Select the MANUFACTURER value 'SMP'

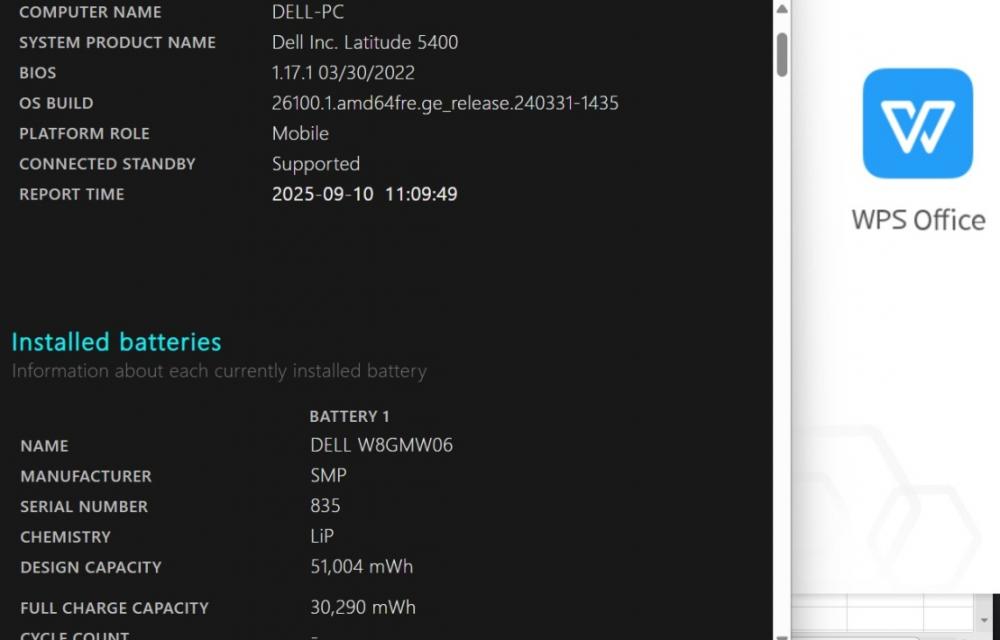(328, 476)
